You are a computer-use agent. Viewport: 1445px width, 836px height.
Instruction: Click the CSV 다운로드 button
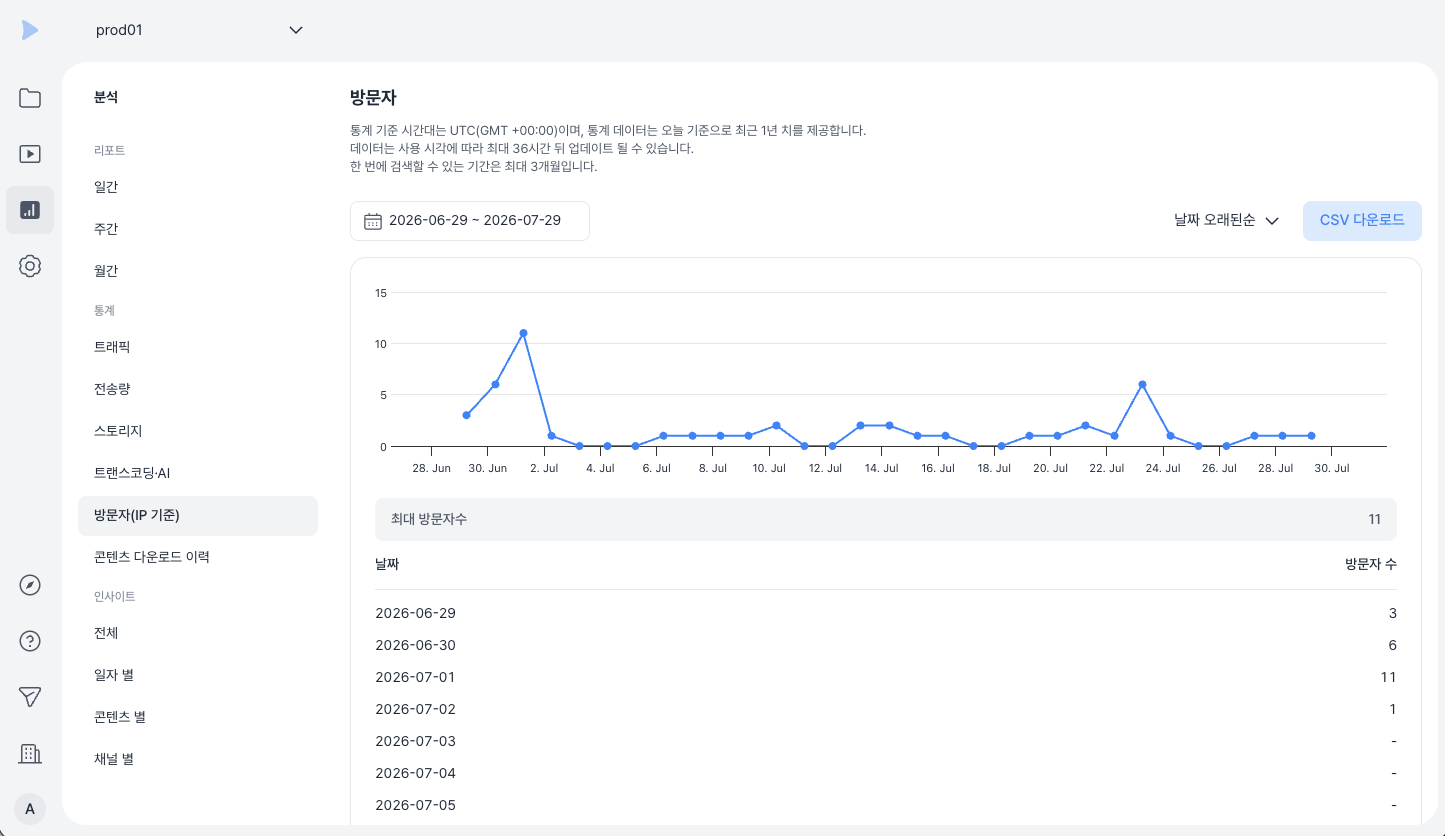1362,221
